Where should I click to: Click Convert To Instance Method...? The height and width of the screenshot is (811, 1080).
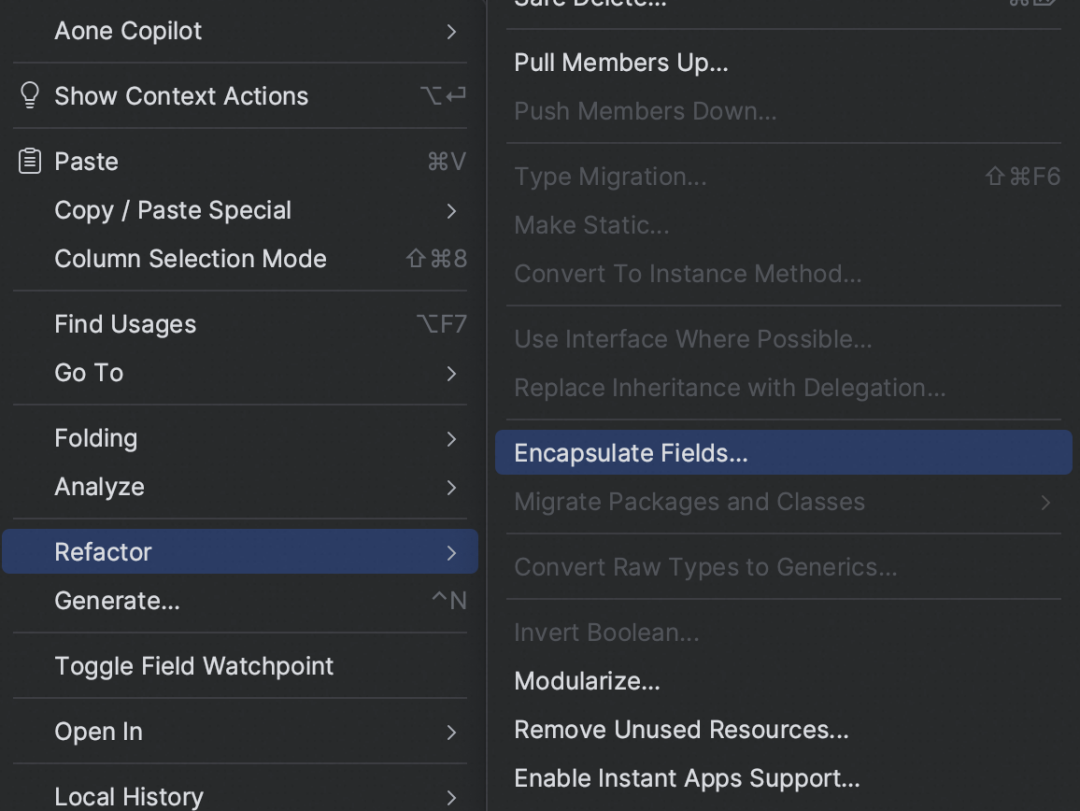point(784,274)
